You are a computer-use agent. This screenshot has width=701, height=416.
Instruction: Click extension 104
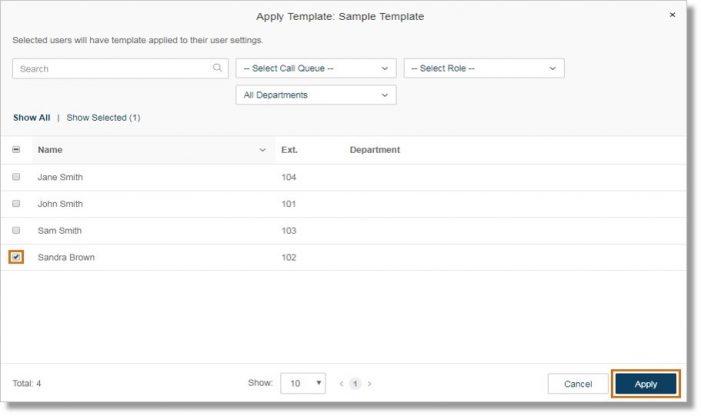pyautogui.click(x=289, y=177)
